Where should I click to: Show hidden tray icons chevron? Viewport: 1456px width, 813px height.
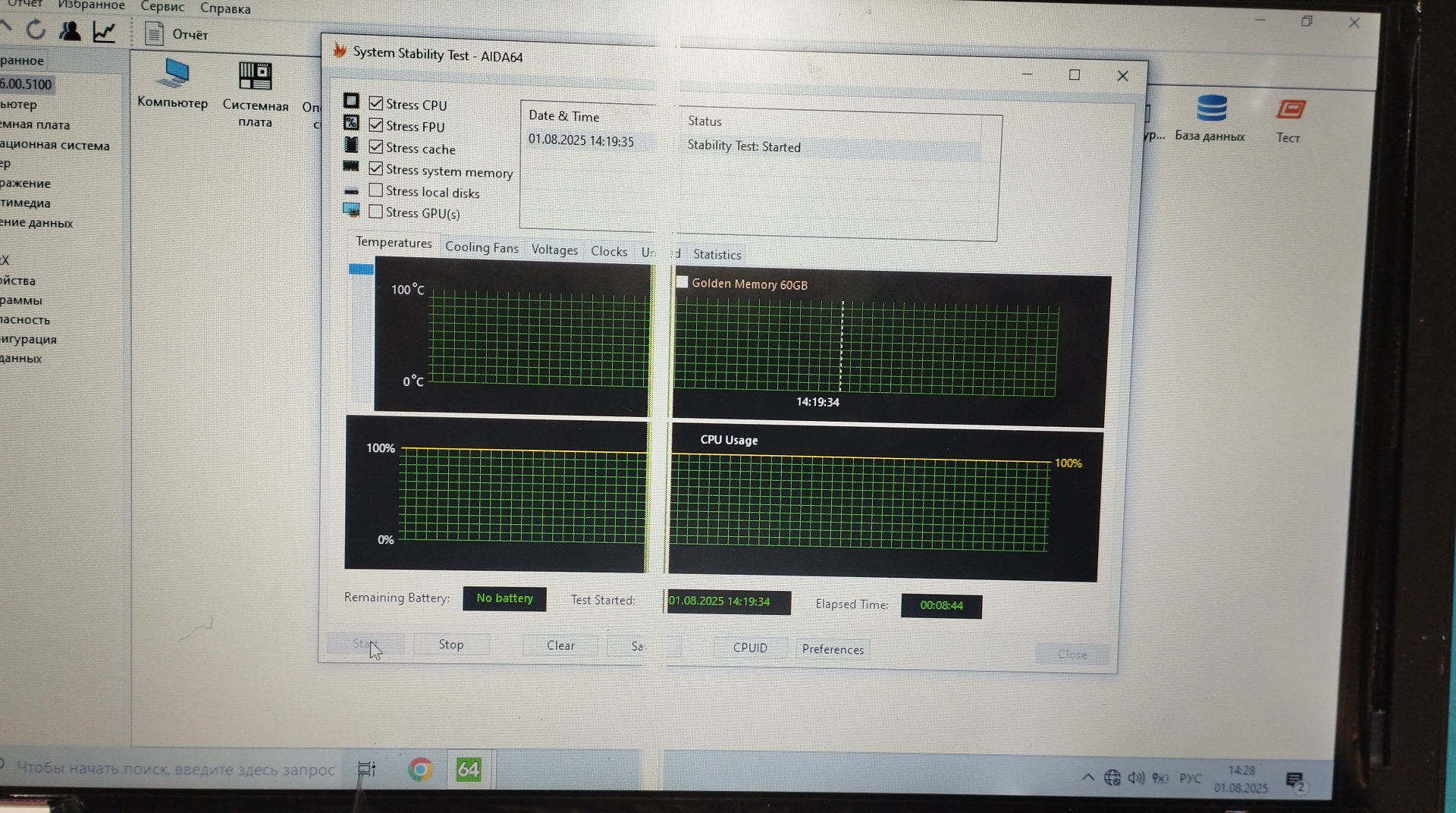pyautogui.click(x=1087, y=777)
